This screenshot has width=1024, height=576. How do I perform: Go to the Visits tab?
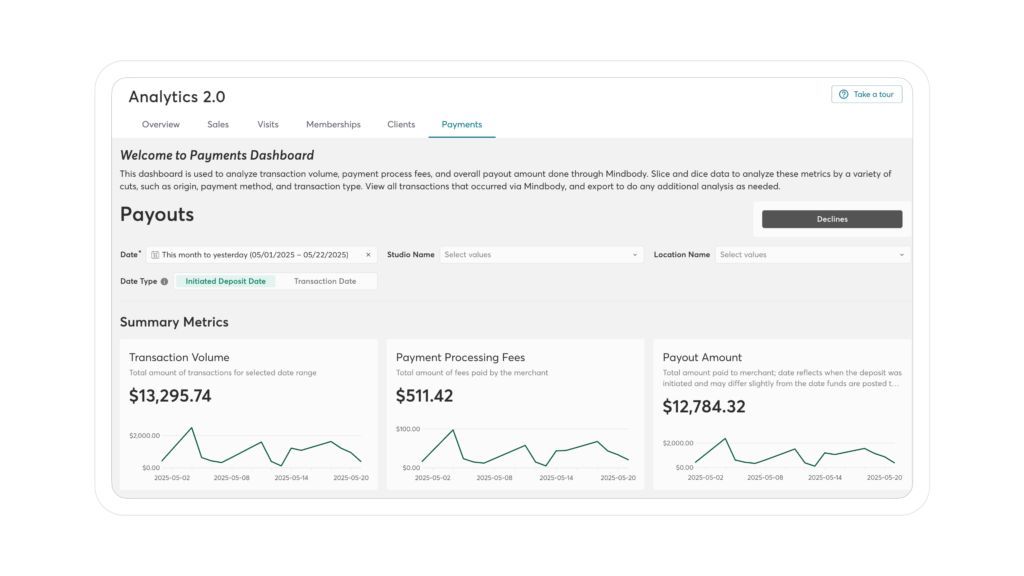[268, 125]
